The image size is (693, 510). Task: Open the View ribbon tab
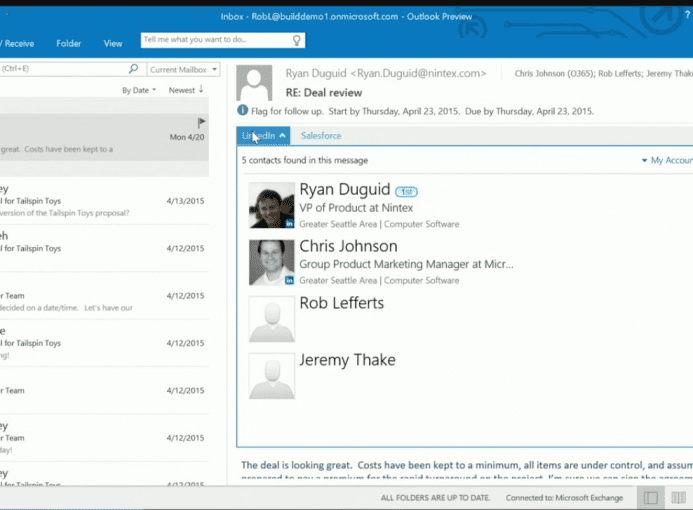point(113,43)
